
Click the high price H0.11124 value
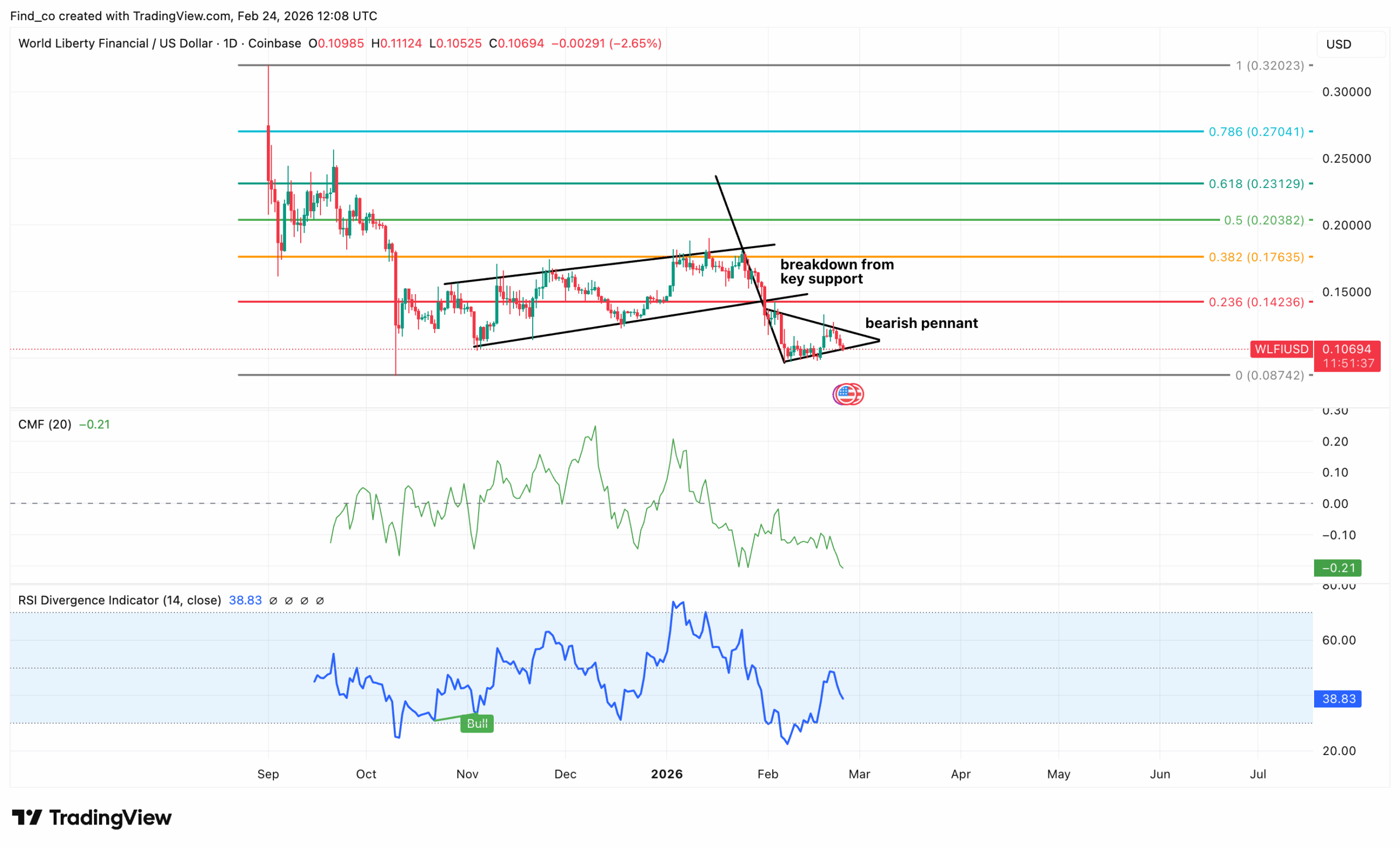coord(396,43)
